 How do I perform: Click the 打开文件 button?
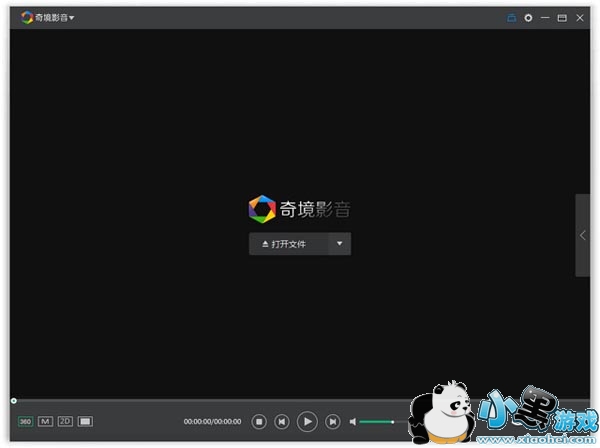tap(289, 244)
